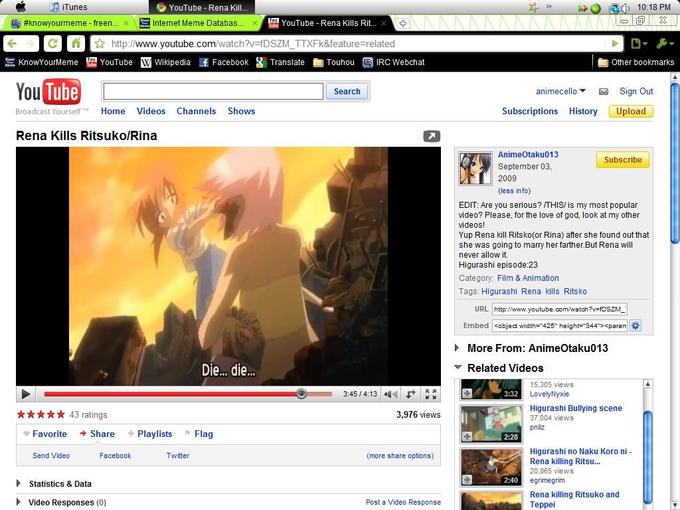
Task: Share the video via Twitter link
Action: [x=178, y=456]
